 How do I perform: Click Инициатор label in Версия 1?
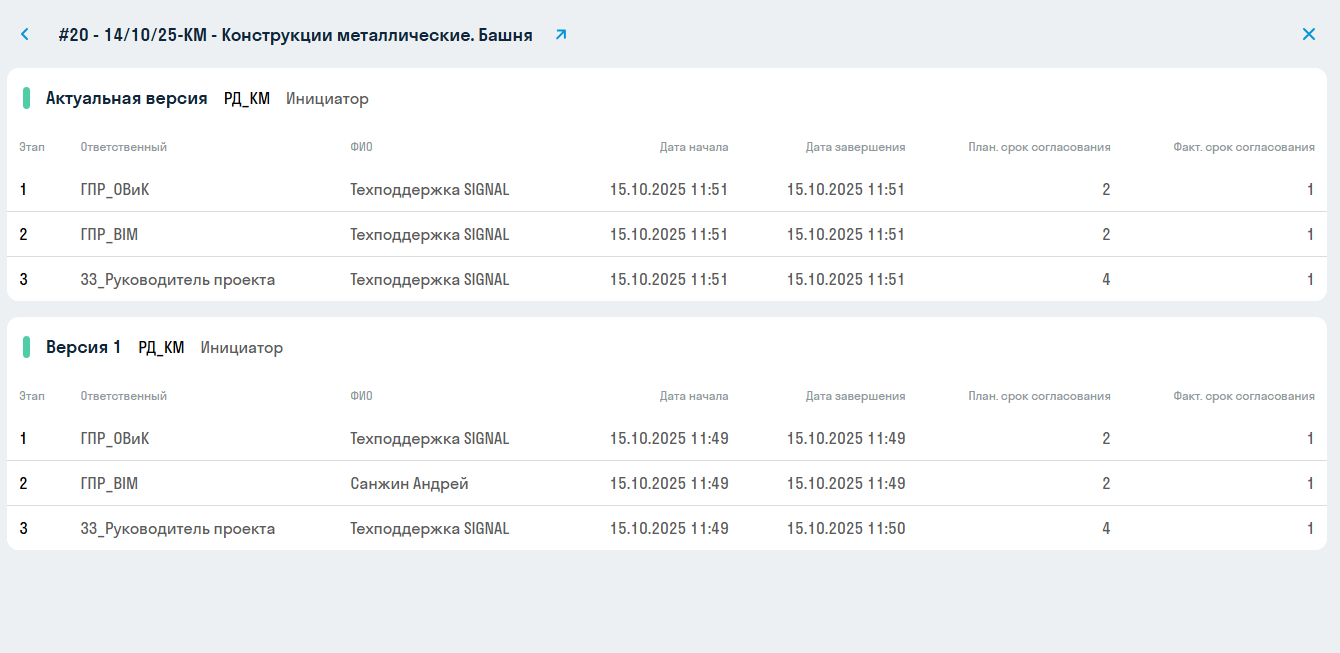click(241, 347)
